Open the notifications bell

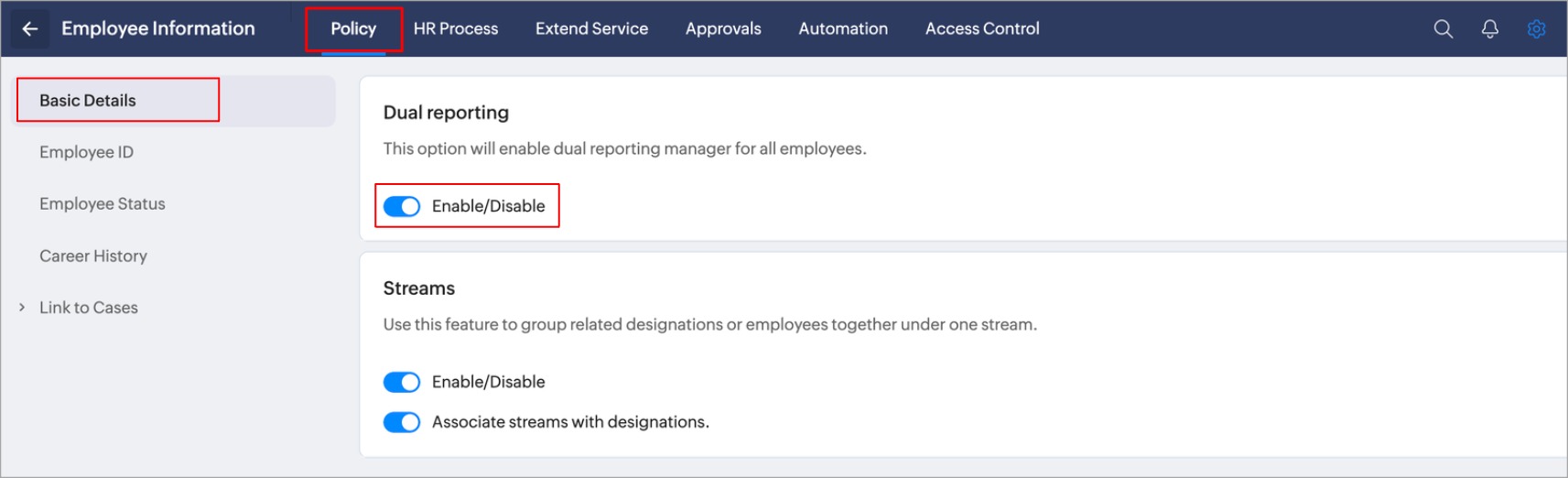(1489, 29)
